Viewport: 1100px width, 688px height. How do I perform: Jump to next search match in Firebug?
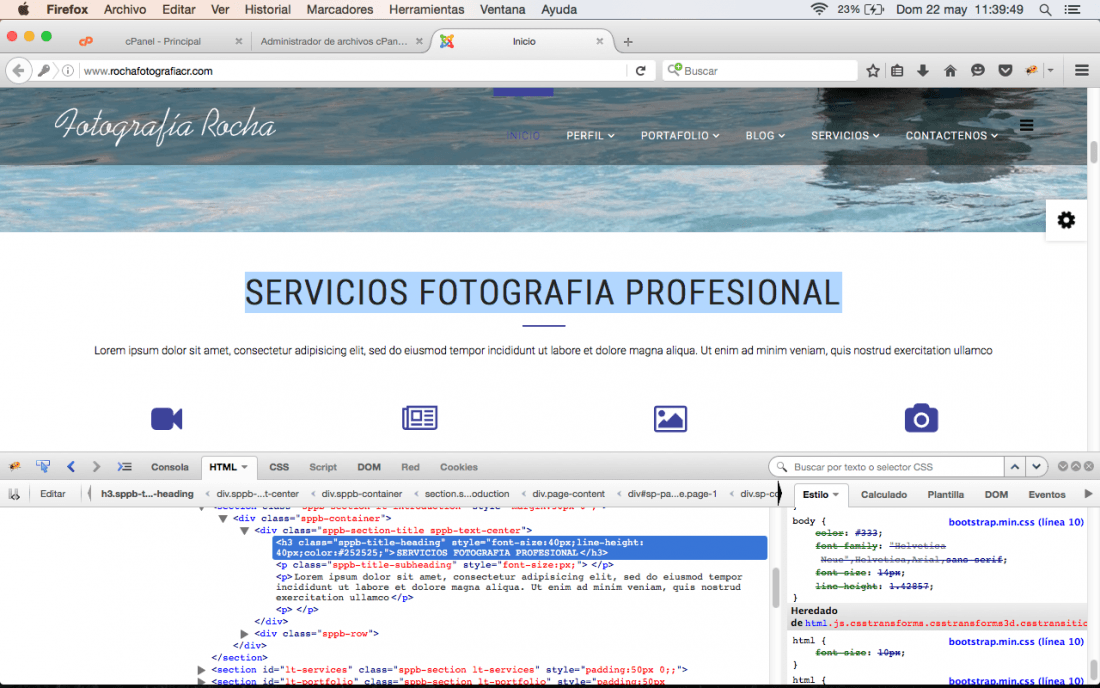pos(1036,466)
